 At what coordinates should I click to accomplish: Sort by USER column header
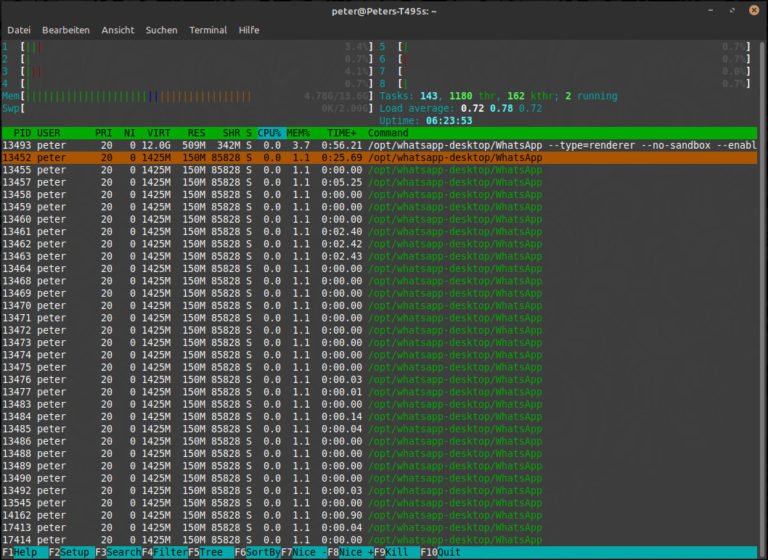tap(48, 133)
